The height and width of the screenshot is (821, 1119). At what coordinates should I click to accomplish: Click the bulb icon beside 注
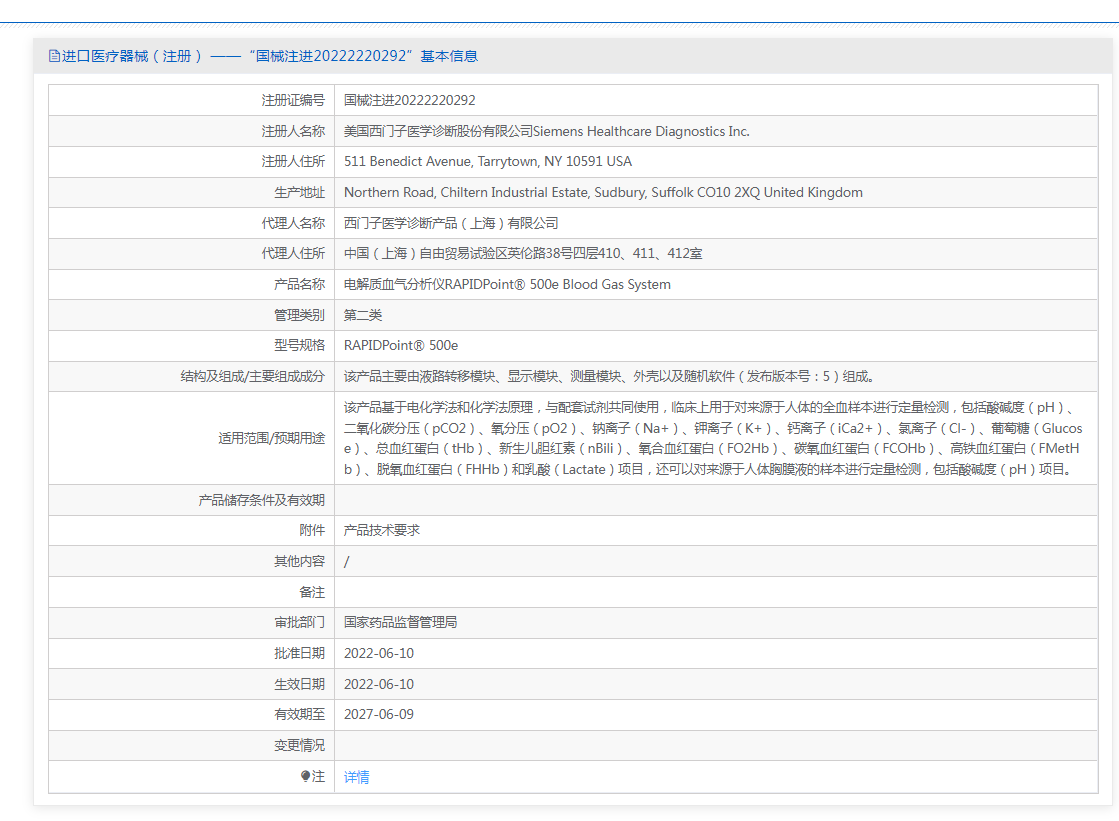point(305,776)
